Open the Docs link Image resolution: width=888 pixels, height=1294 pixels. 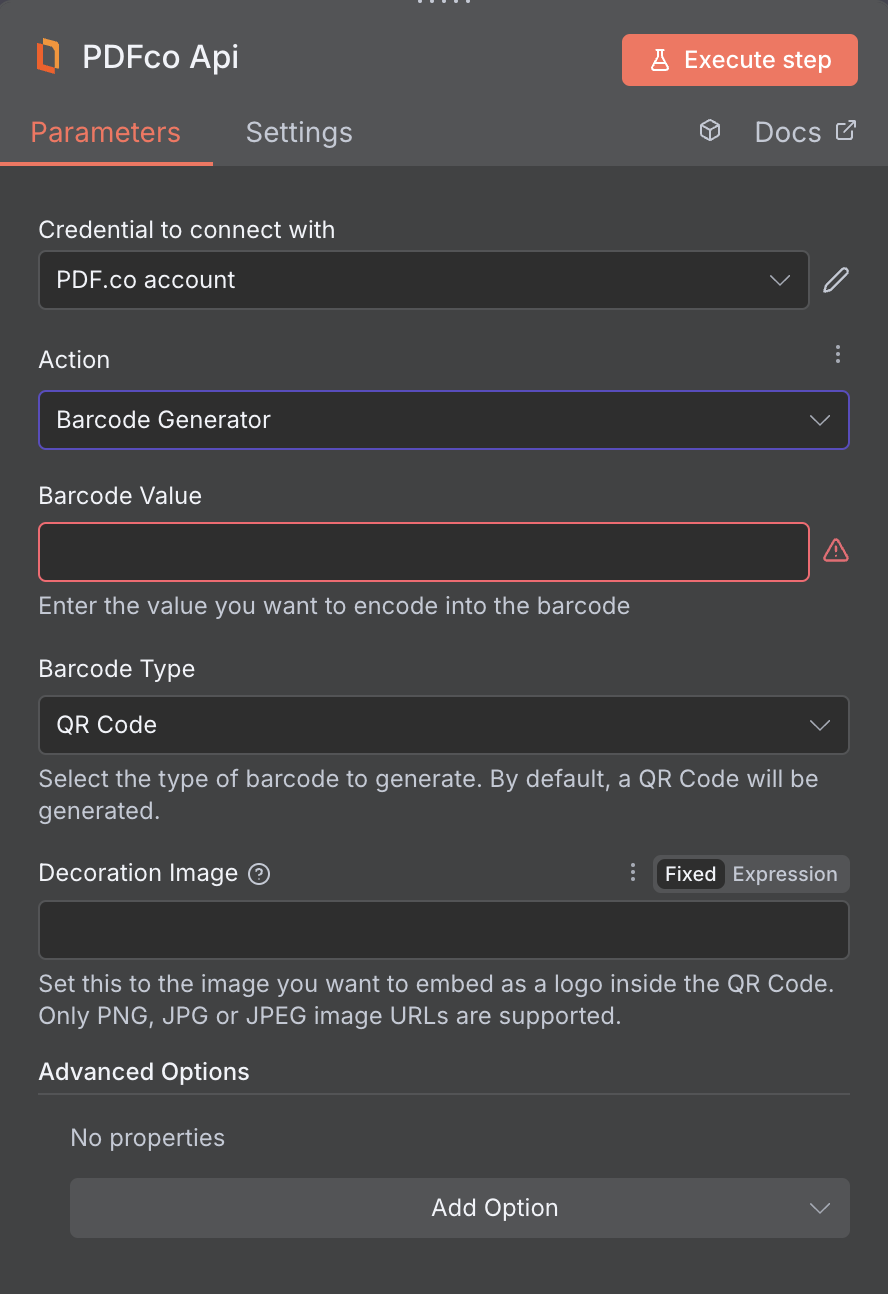(x=787, y=131)
